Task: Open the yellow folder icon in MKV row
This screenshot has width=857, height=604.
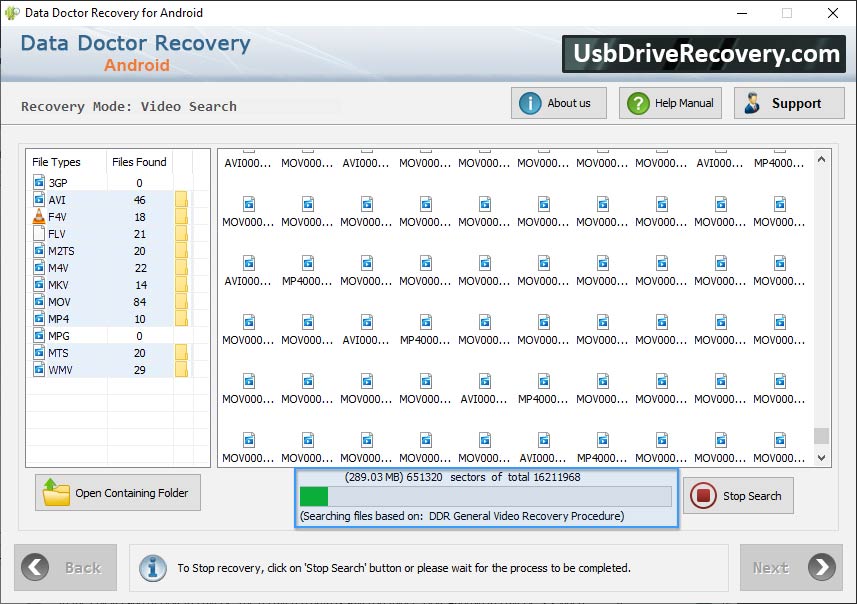Action: click(181, 284)
